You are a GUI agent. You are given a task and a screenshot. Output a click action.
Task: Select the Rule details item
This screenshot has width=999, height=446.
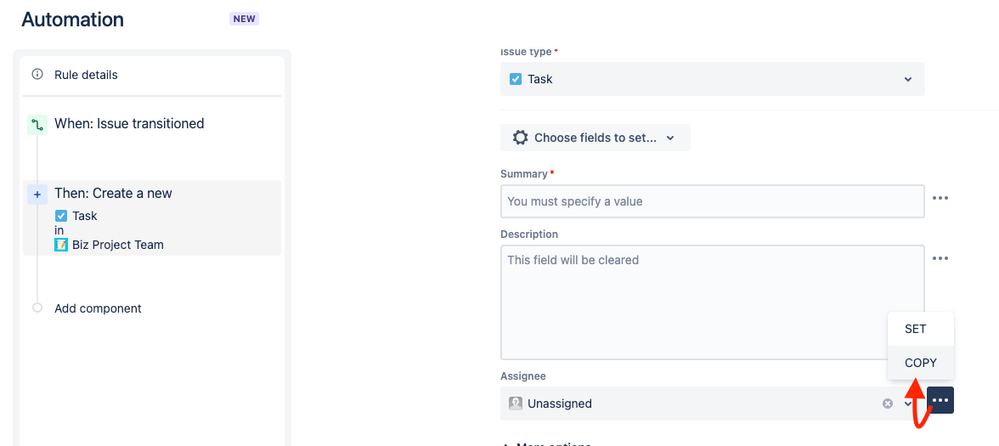coord(86,75)
